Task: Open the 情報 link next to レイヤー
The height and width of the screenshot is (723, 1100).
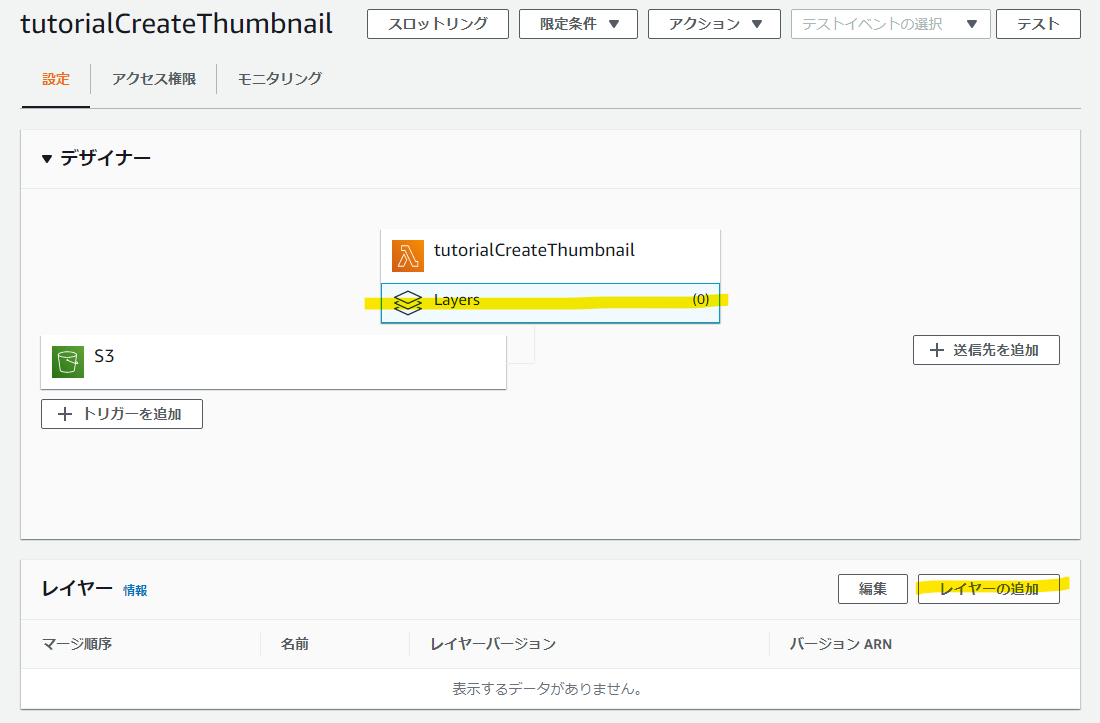Action: tap(135, 590)
